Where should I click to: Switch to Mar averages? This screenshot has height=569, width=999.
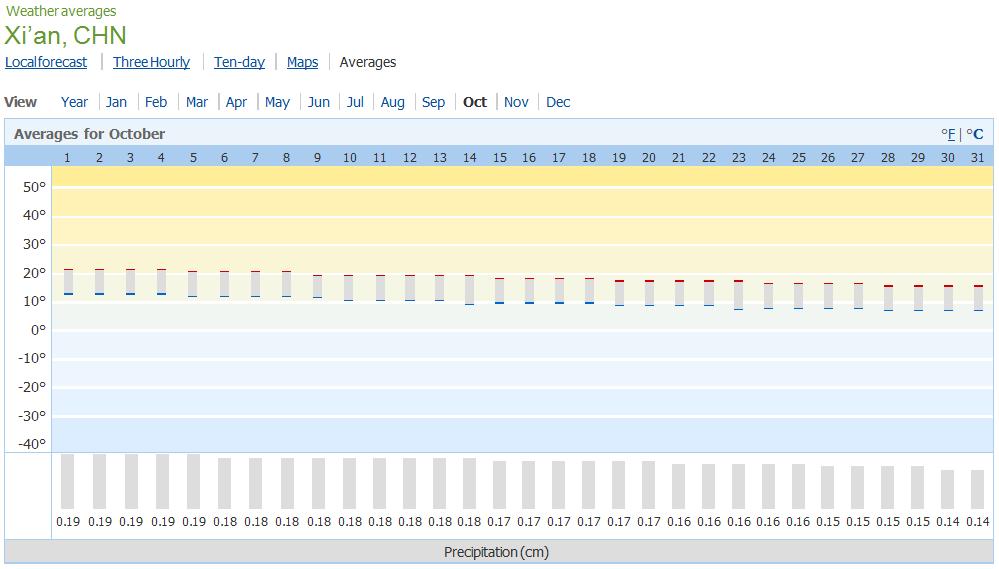[x=197, y=102]
